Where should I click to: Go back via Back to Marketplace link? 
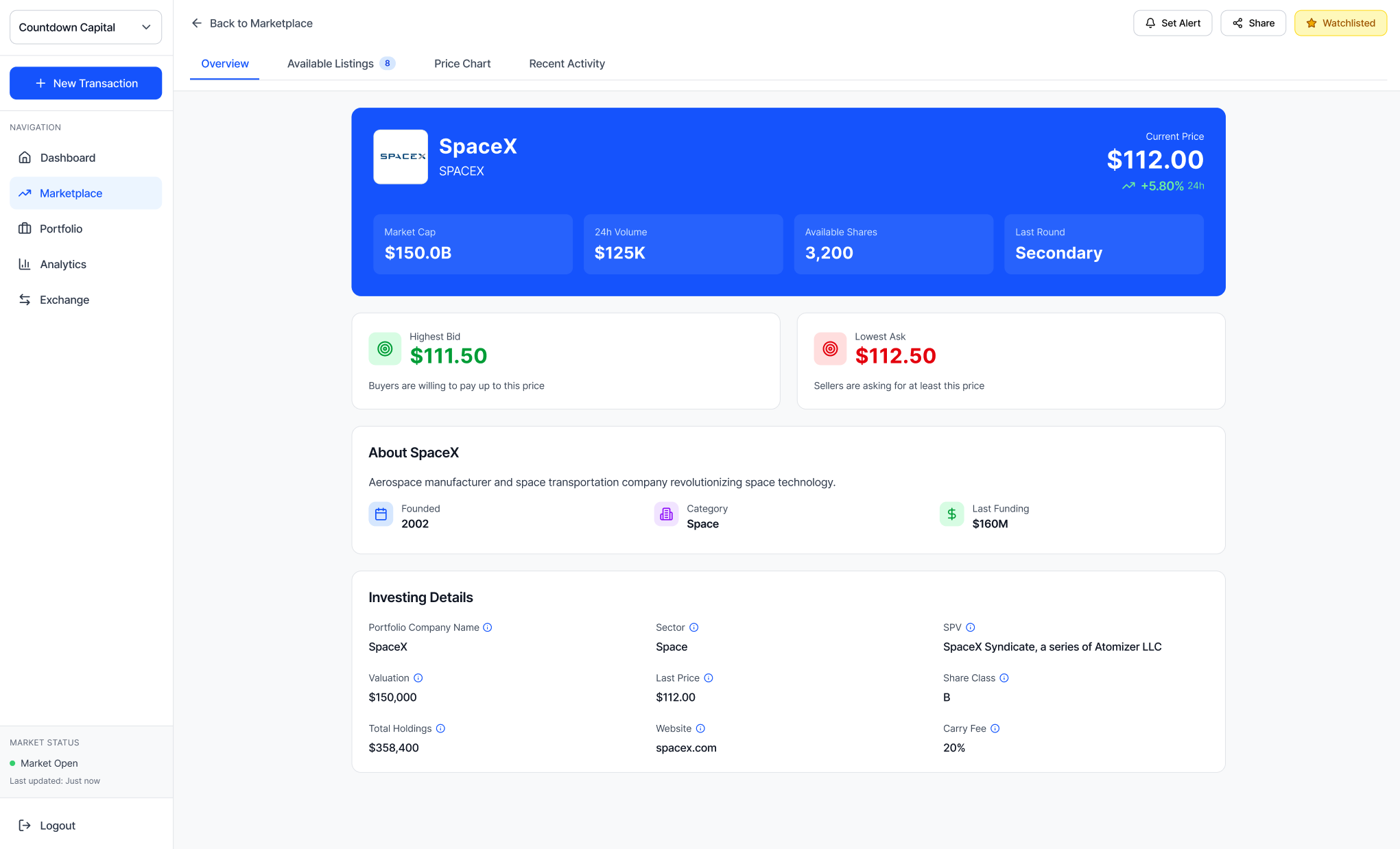(252, 23)
